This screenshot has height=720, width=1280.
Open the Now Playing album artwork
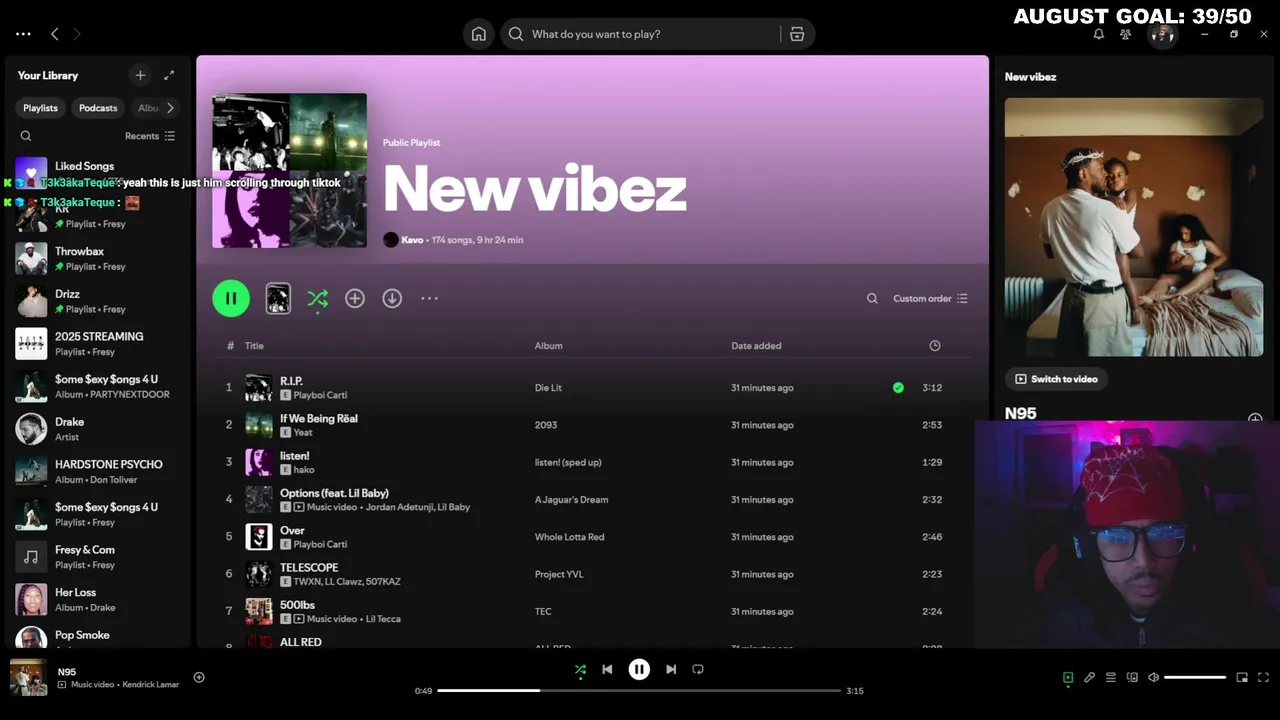tap(1134, 227)
